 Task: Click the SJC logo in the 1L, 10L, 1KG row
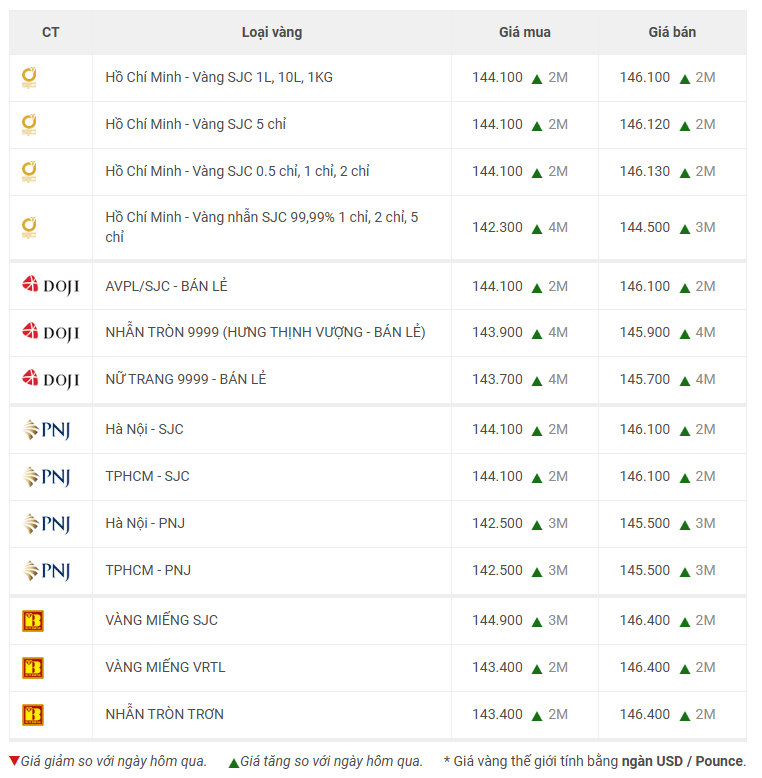(30, 78)
